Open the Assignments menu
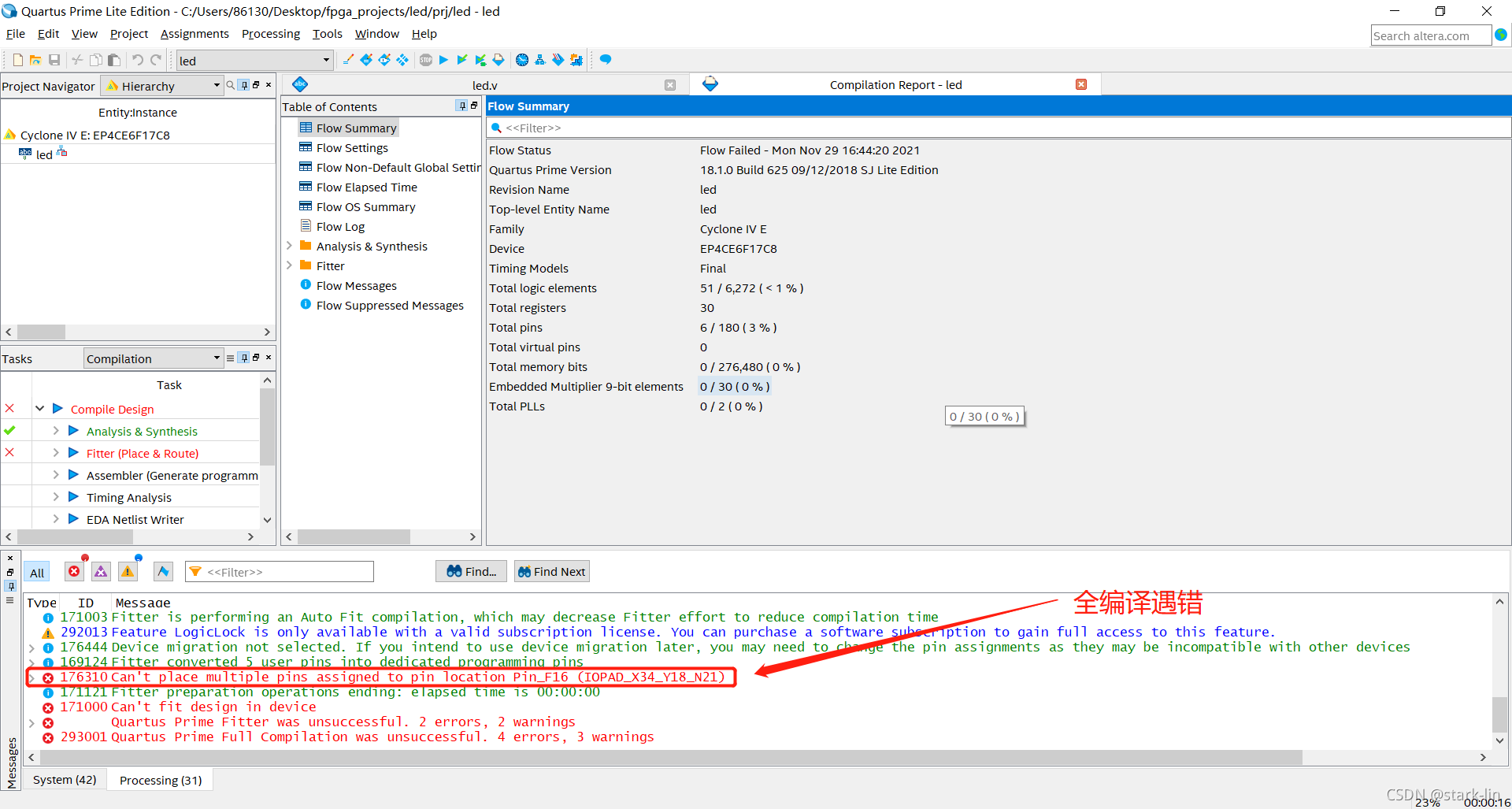 pyautogui.click(x=195, y=34)
